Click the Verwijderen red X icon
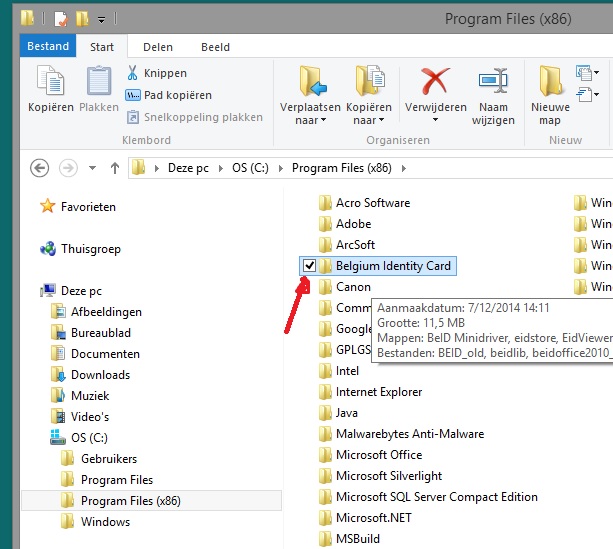This screenshot has height=549, width=613. click(x=435, y=81)
